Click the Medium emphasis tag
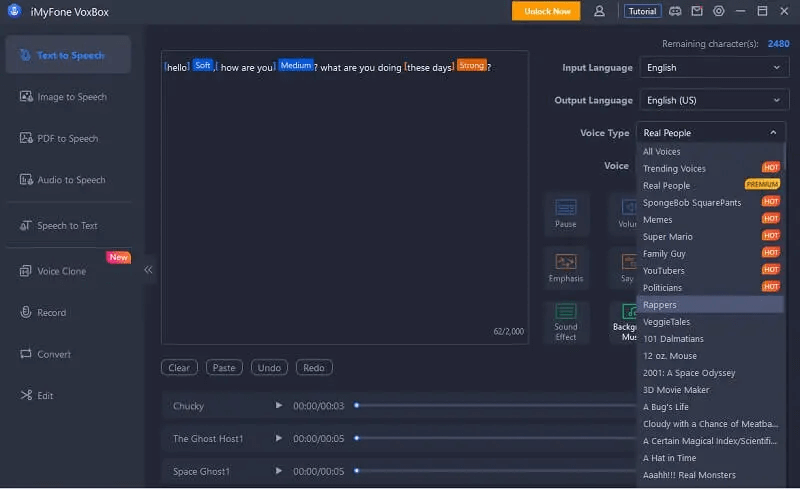Image resolution: width=800 pixels, height=489 pixels. pos(295,65)
